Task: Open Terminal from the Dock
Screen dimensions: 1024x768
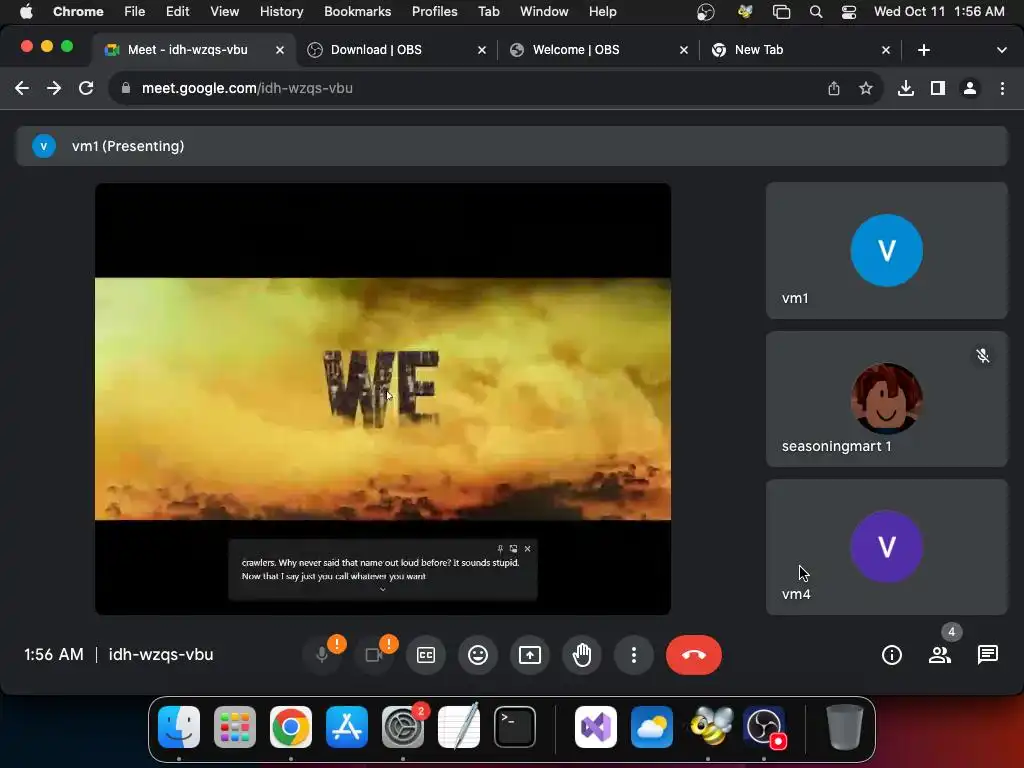Action: click(515, 727)
